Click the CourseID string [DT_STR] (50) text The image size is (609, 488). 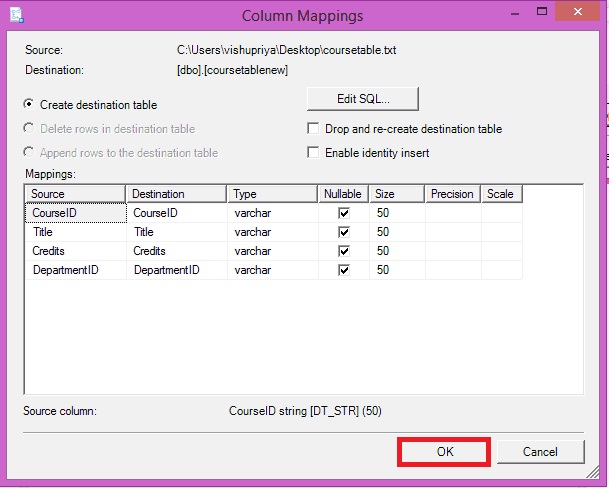pos(305,411)
